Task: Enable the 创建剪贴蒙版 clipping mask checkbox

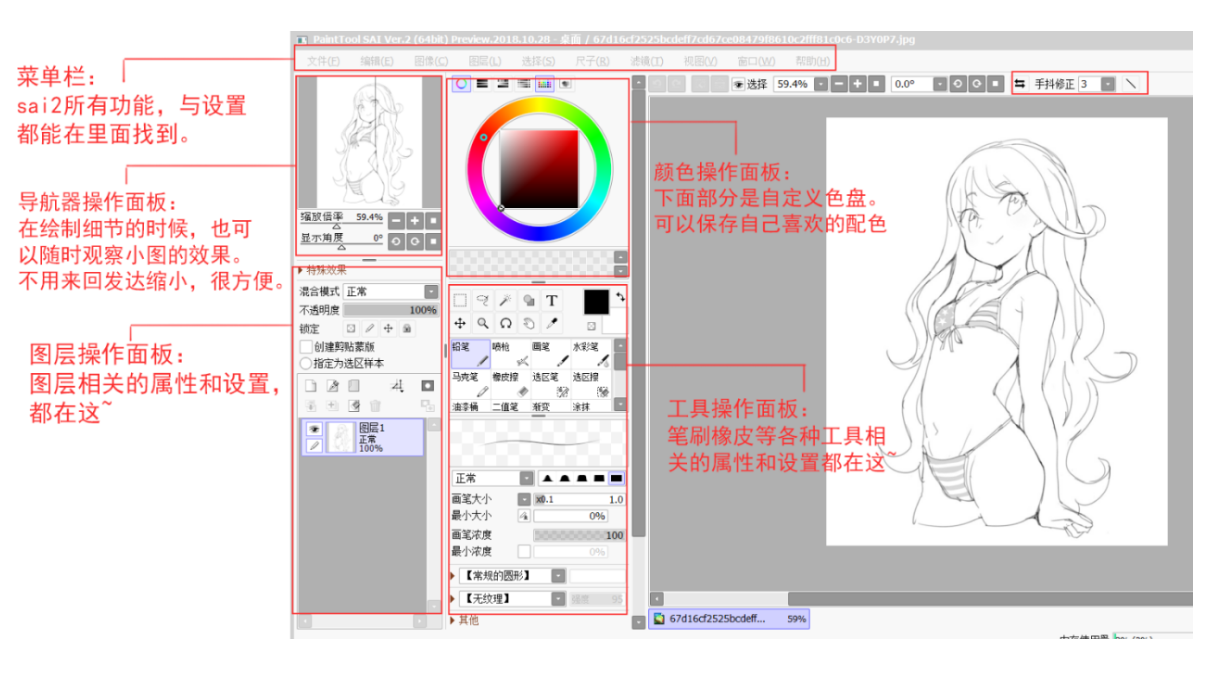Action: [306, 346]
